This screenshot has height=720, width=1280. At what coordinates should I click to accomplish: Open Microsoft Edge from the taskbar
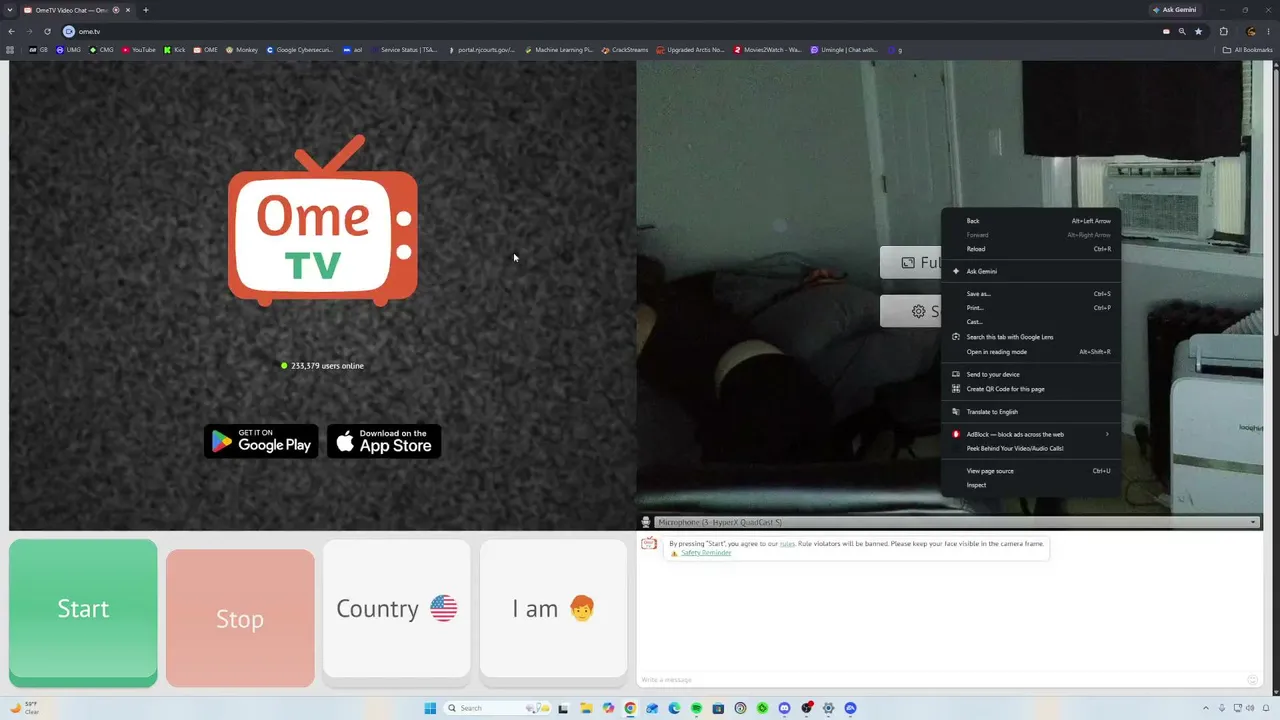674,708
